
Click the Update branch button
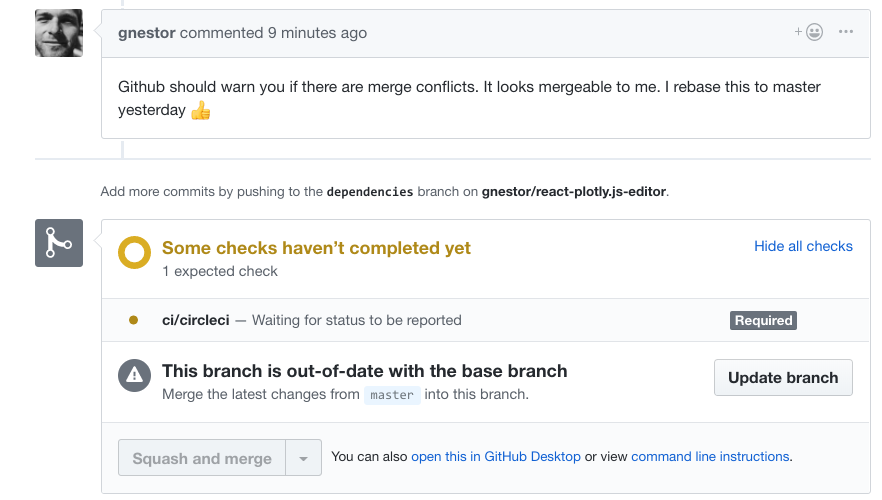click(x=783, y=378)
